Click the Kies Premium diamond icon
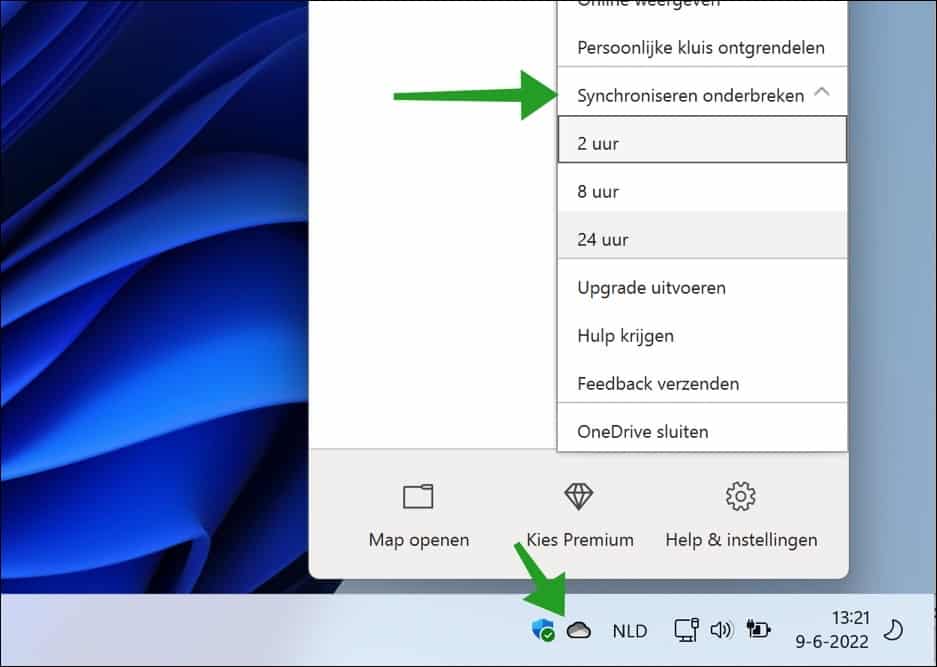Screen dimensions: 937x667 pyautogui.click(x=579, y=496)
